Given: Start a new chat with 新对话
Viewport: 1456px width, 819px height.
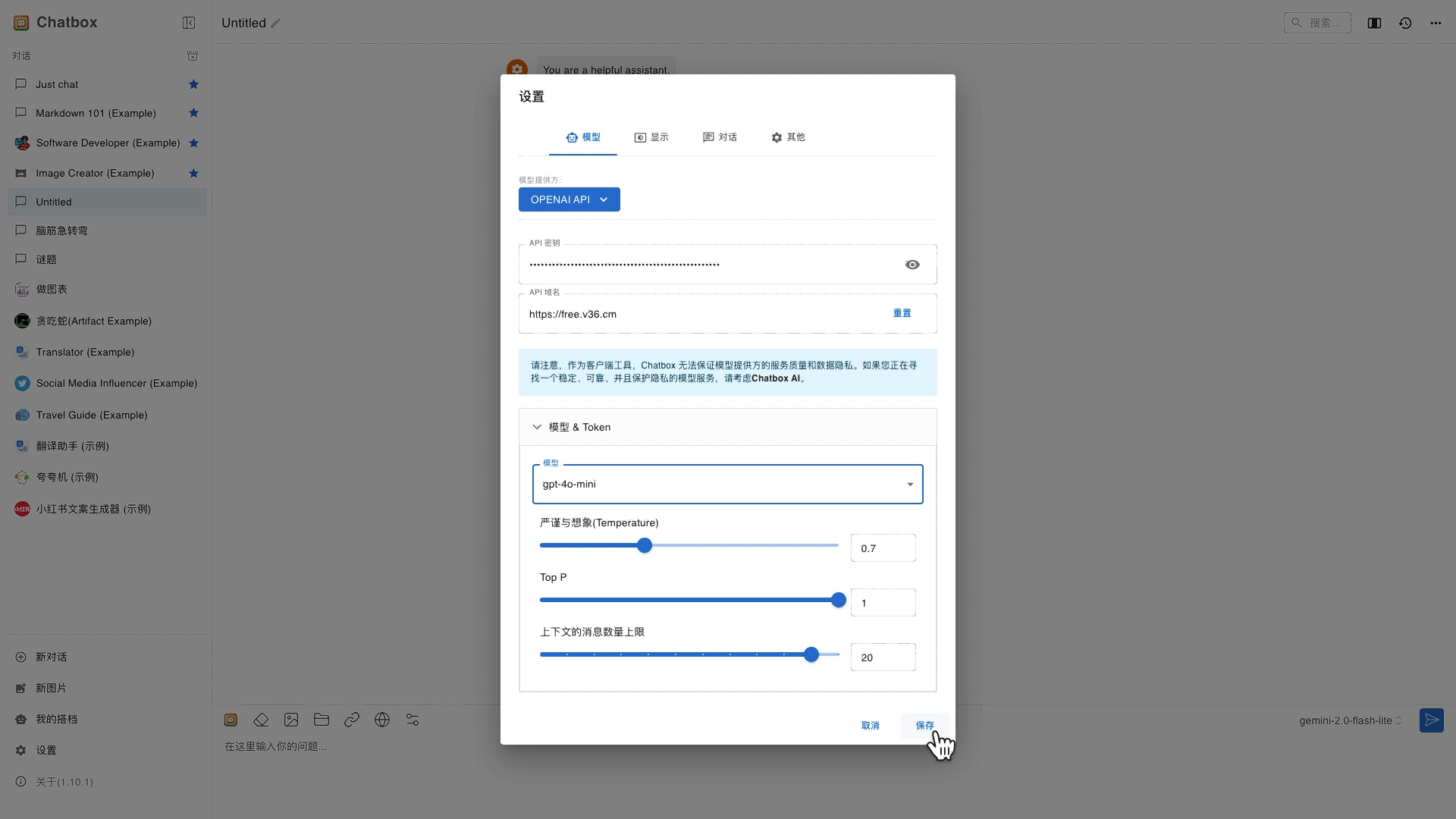Looking at the screenshot, I should 106,657.
